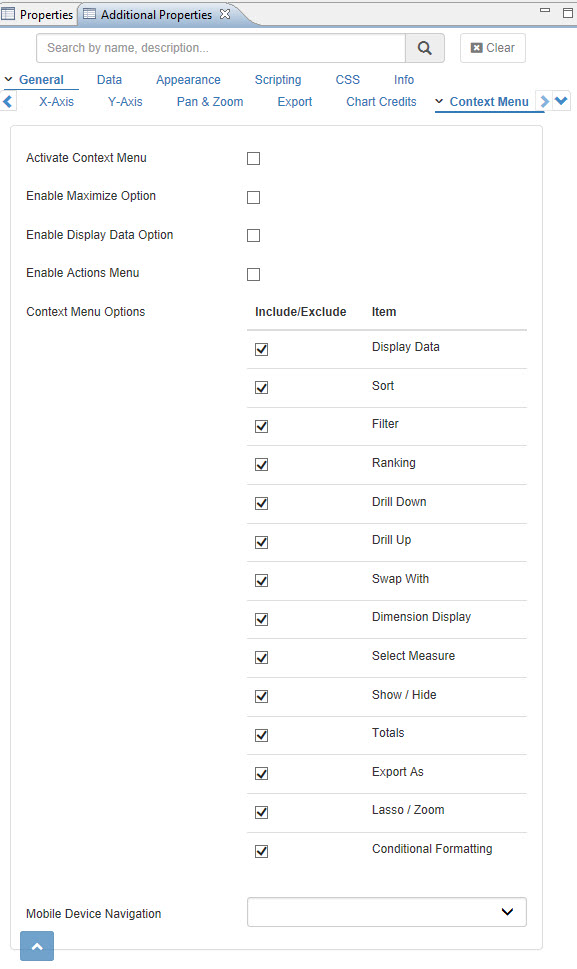Screen dimensions: 577x969
Task: Select the X-Axis tab
Action: tap(56, 101)
